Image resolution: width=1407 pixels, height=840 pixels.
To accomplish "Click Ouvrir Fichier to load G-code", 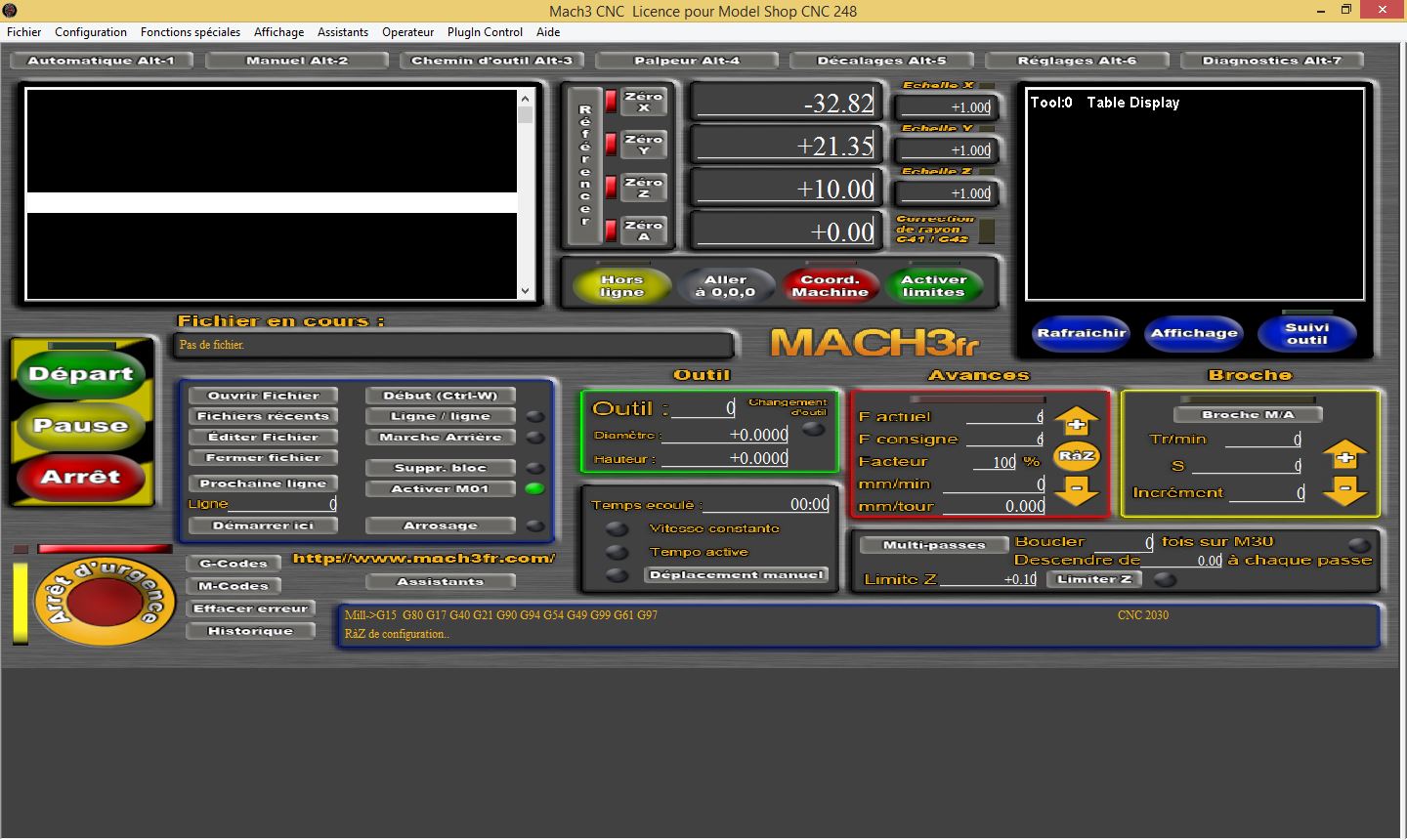I will tap(263, 396).
